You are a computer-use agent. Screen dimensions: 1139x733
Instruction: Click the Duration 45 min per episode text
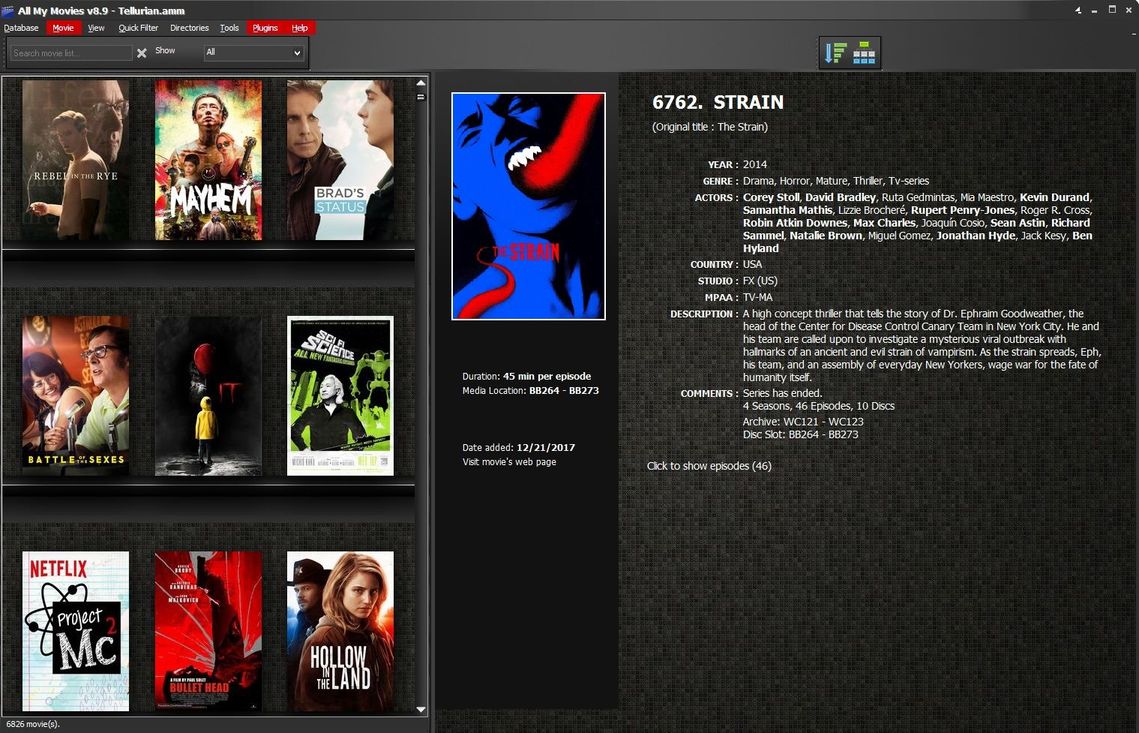(527, 376)
